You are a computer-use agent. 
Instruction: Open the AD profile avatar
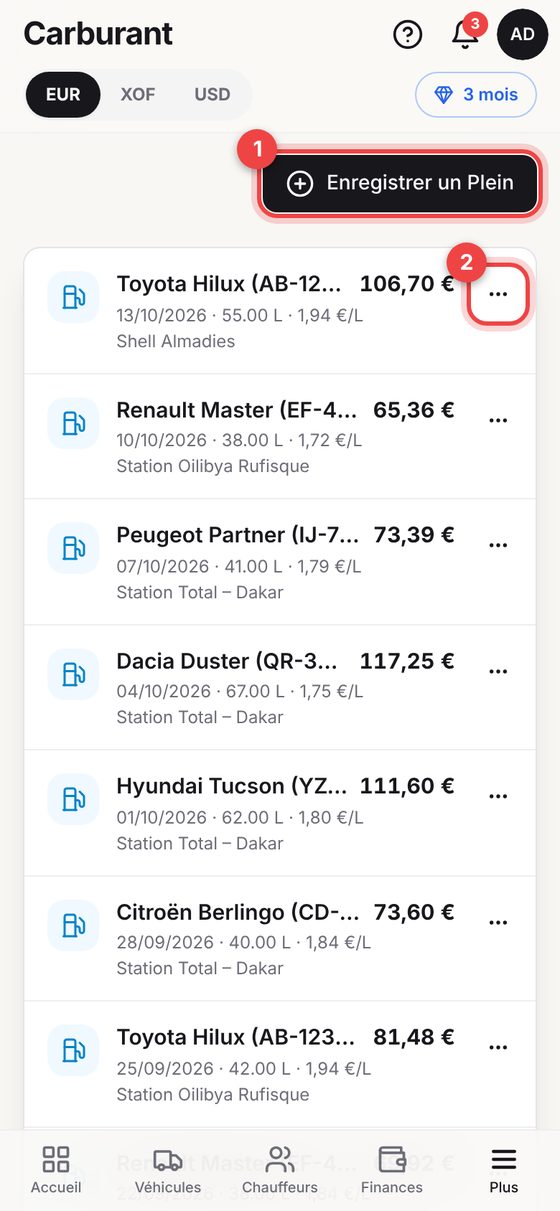tap(522, 34)
